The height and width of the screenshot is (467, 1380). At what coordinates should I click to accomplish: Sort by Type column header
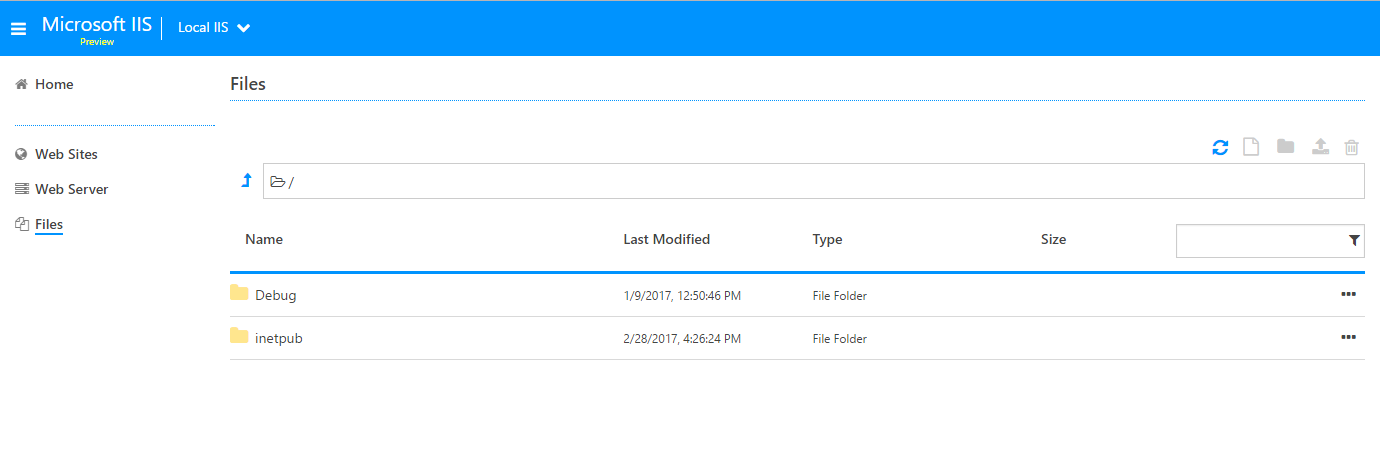click(x=827, y=240)
